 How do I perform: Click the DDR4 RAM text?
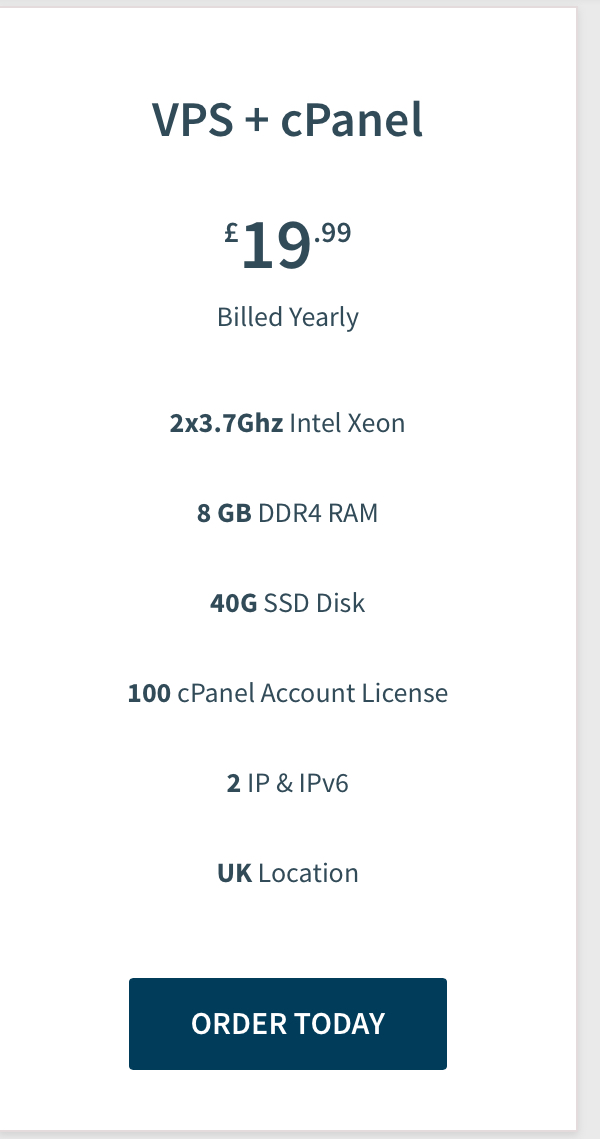pos(318,513)
